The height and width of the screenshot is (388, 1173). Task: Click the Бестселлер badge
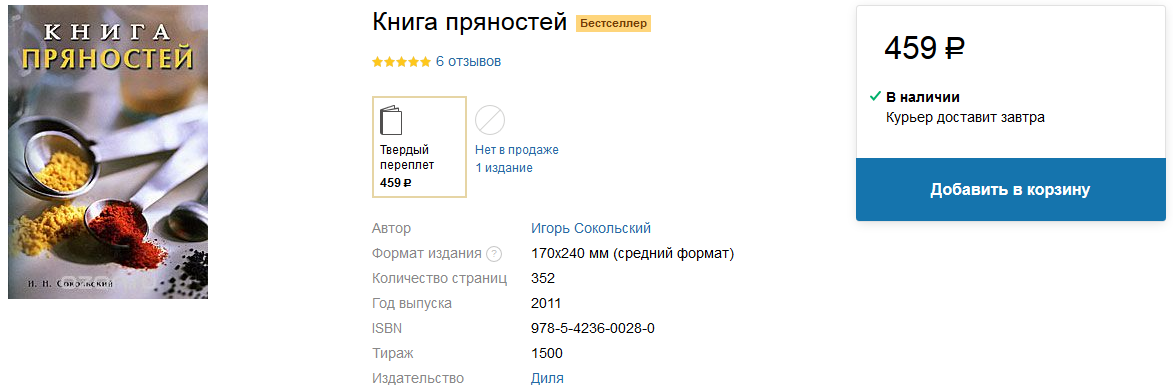pos(613,24)
